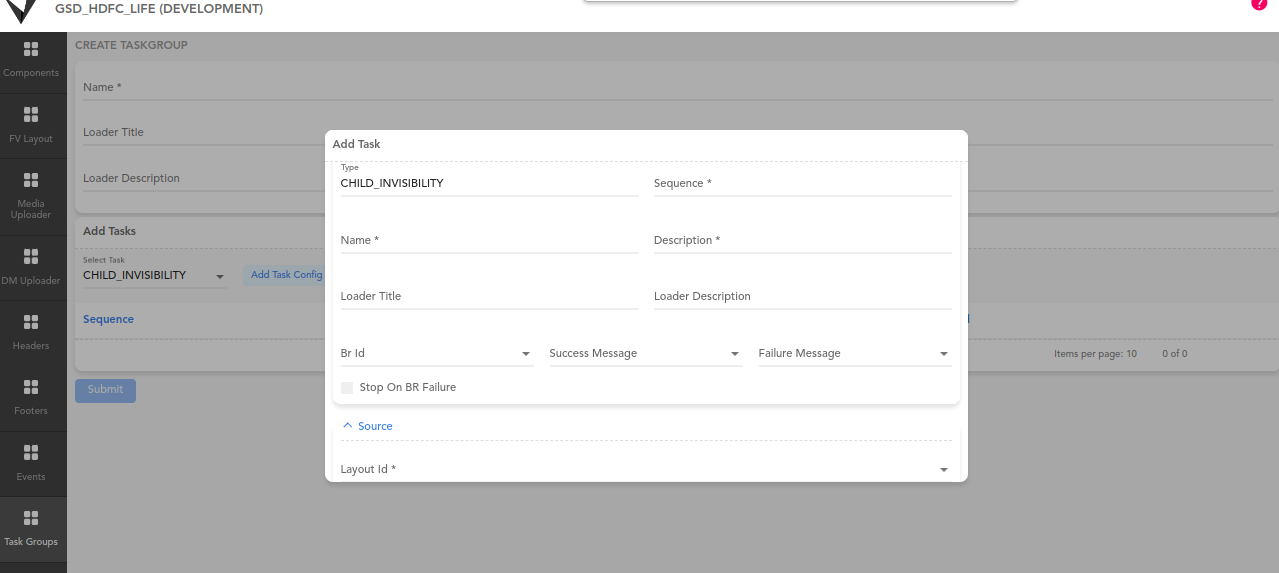Open the Br Id dropdown
This screenshot has height=573, width=1279.
(437, 353)
